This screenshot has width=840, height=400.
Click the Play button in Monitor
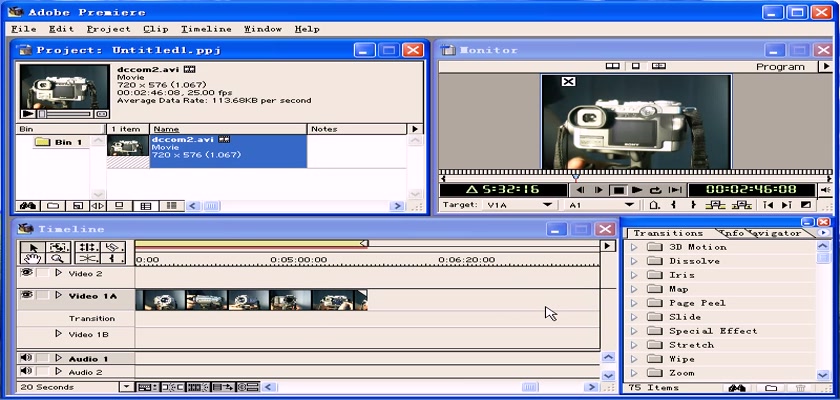637,190
